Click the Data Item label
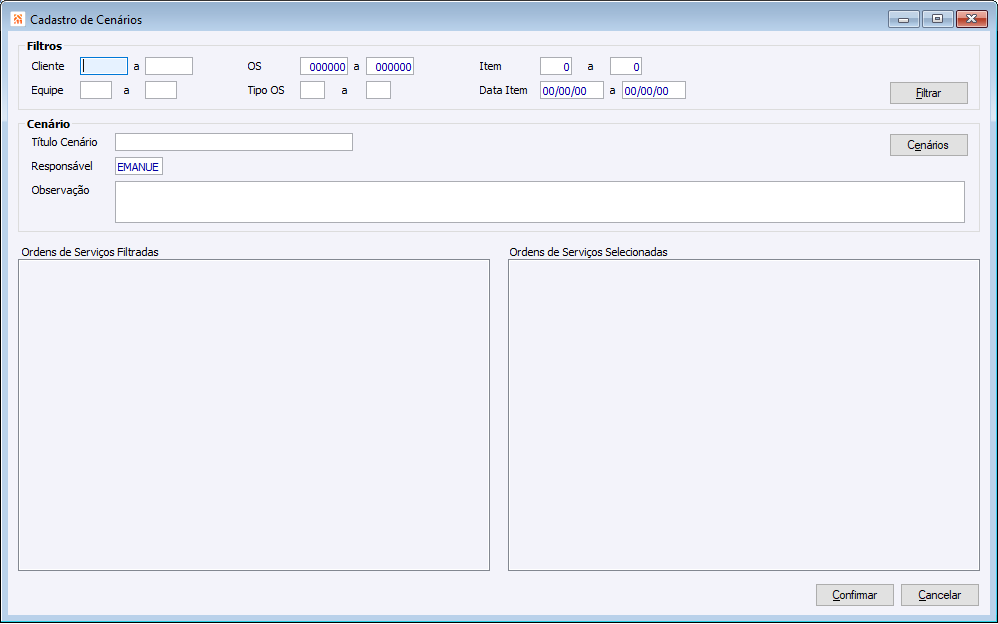998x624 pixels. pyautogui.click(x=503, y=90)
